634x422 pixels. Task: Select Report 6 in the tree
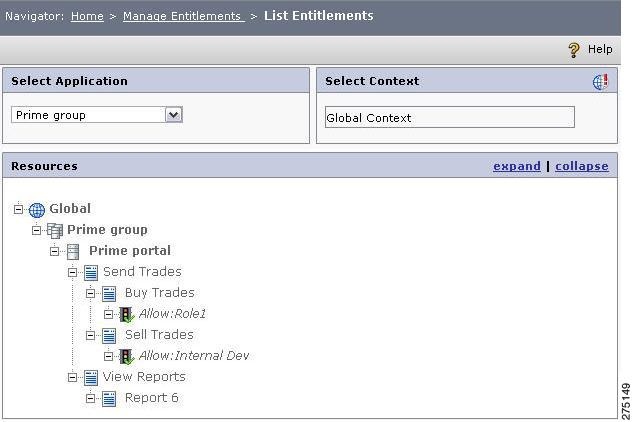click(x=152, y=398)
